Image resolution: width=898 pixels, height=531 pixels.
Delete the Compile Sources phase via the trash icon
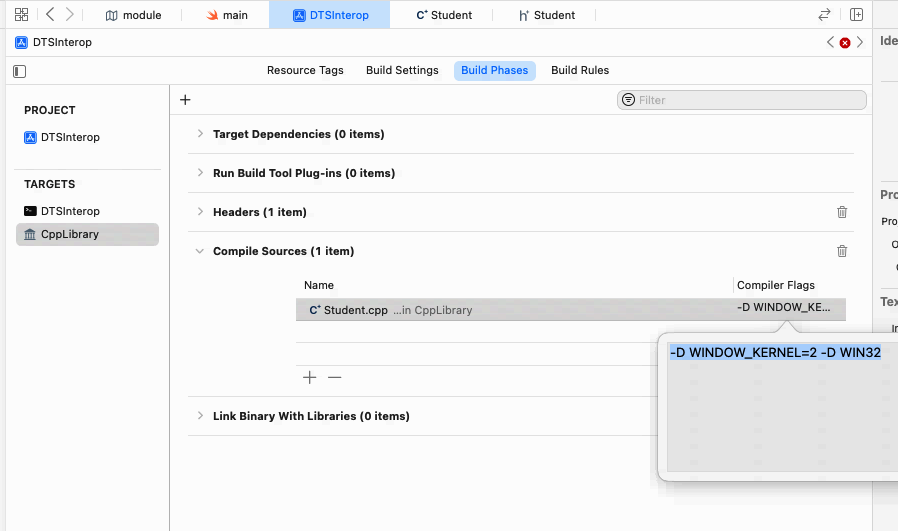tap(842, 251)
